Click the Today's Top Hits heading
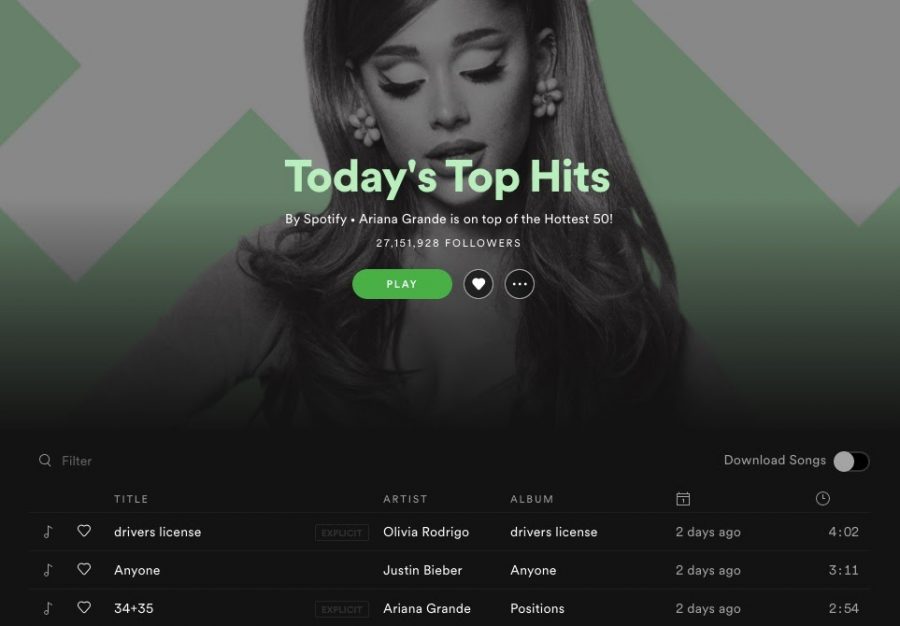 pos(447,177)
